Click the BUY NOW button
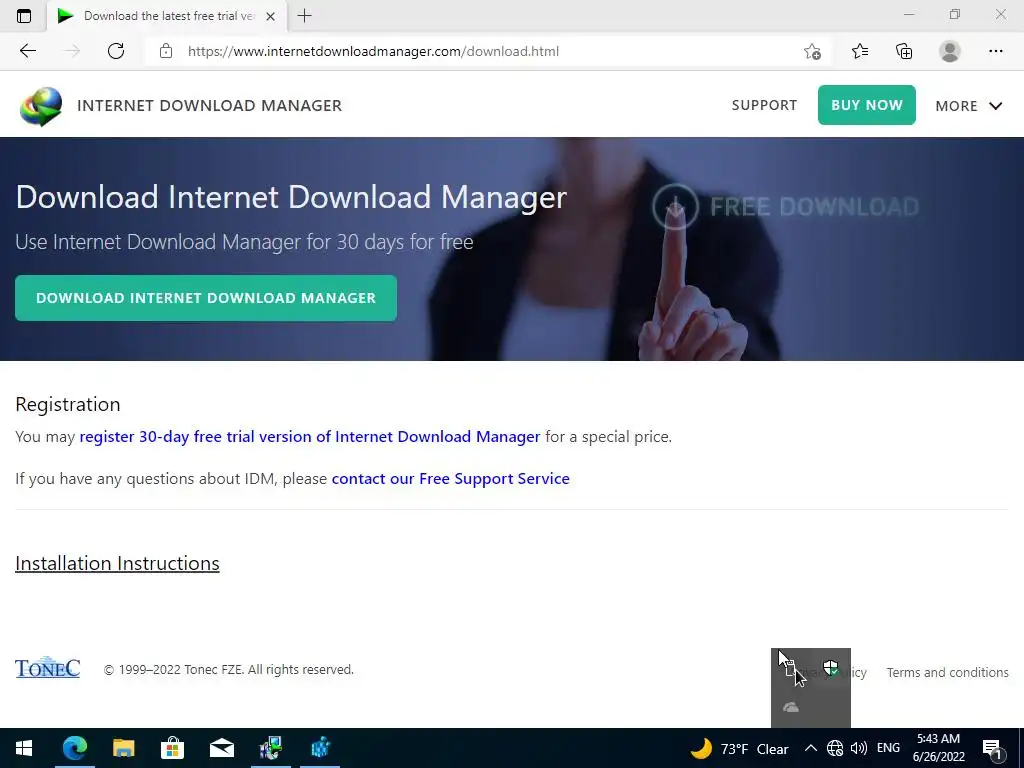Screen dimensions: 1024x768 [867, 105]
